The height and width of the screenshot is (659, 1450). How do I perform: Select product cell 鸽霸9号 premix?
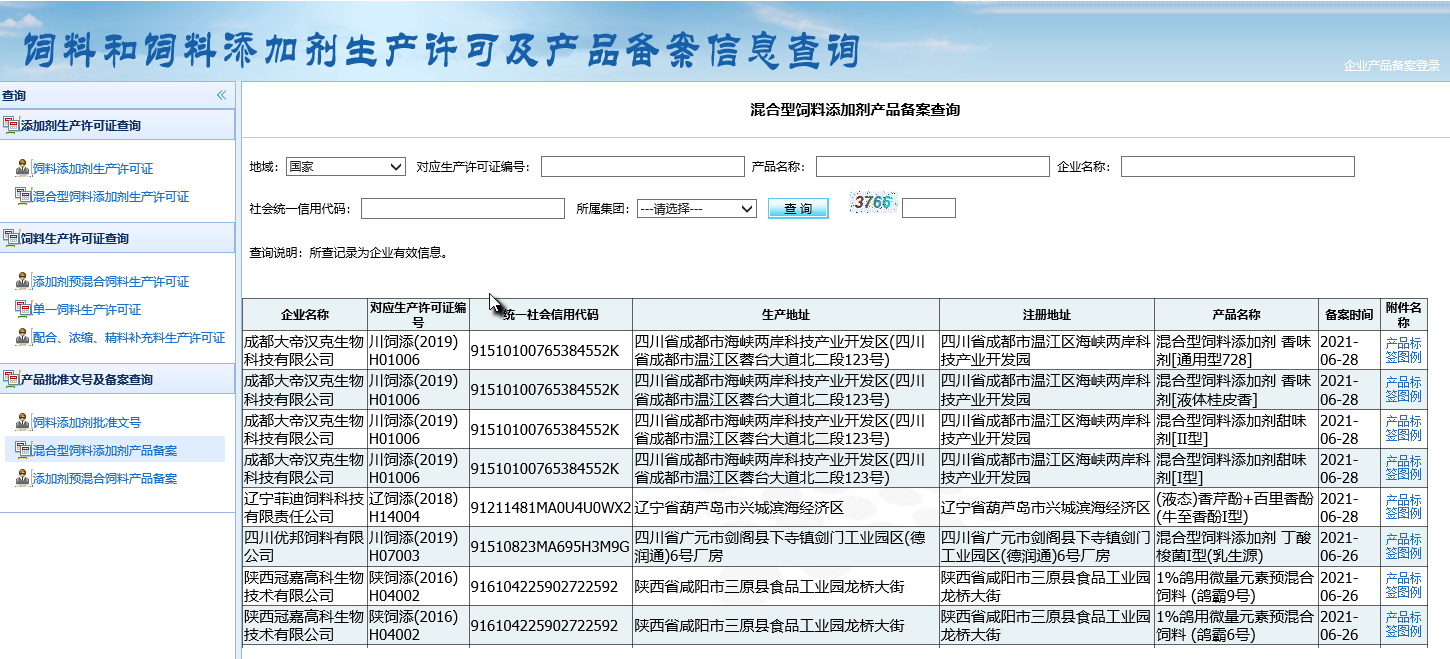[x=1236, y=586]
